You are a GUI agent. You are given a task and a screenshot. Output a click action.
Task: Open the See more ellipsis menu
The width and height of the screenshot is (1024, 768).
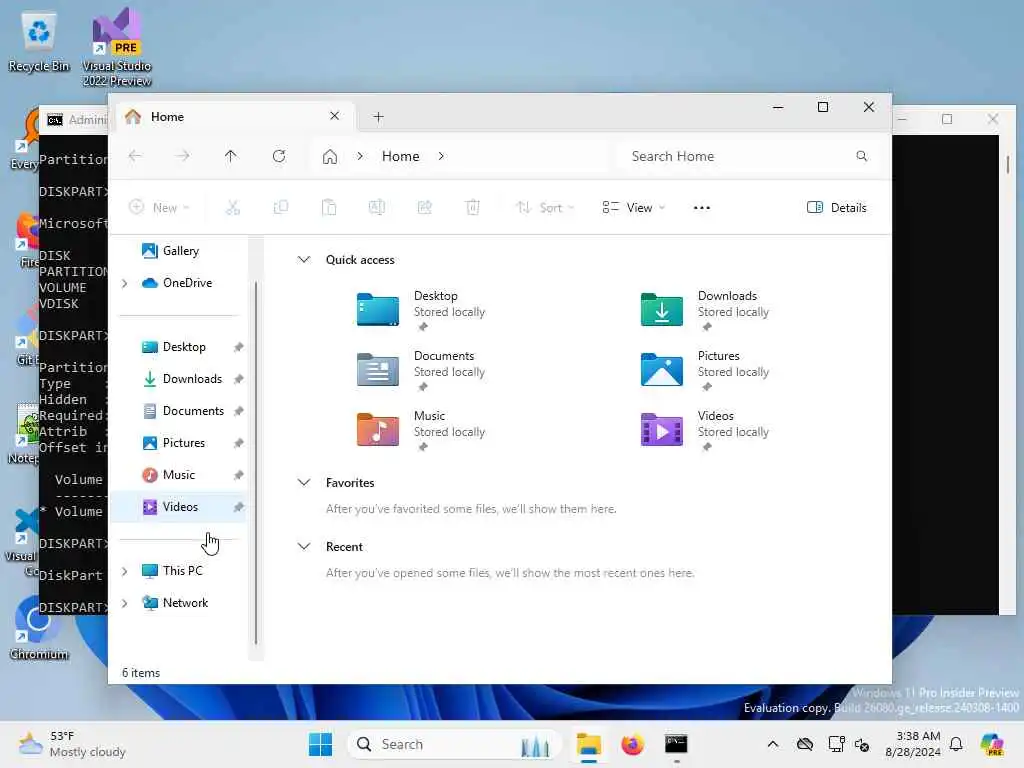[x=701, y=208]
